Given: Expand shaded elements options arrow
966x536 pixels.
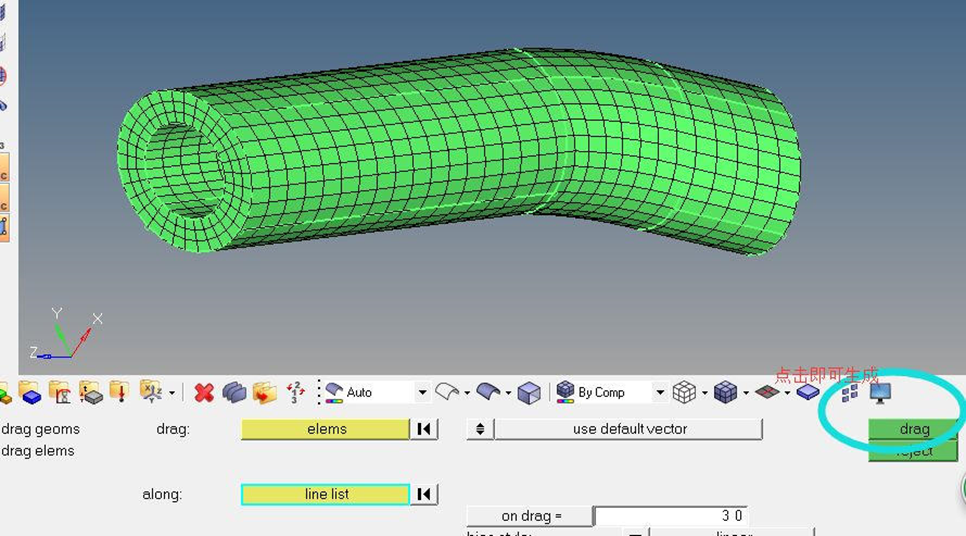Looking at the screenshot, I should pos(745,393).
